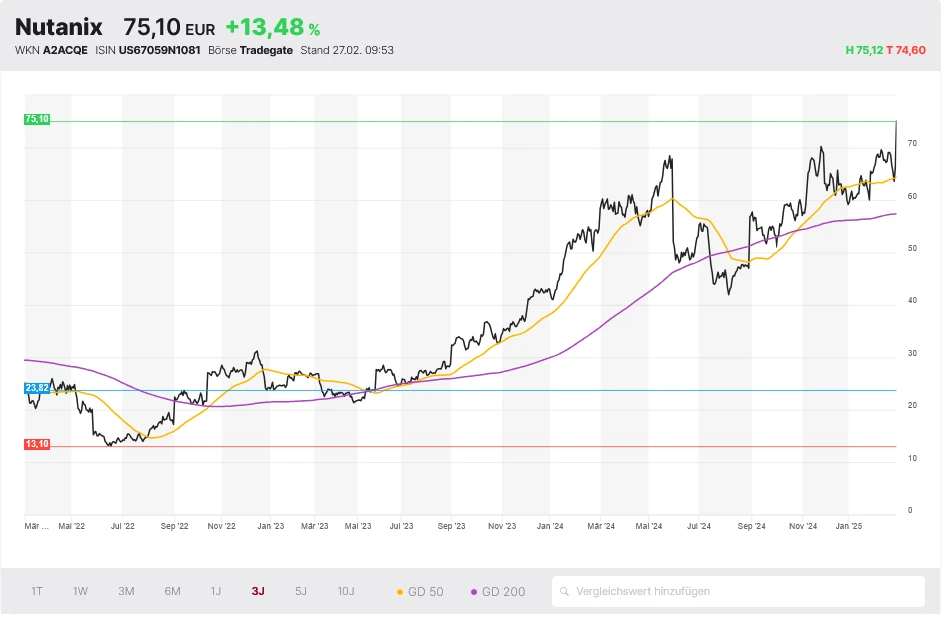The image size is (948, 632).
Task: Click the magnifier icon in comparison field
Action: (x=566, y=591)
